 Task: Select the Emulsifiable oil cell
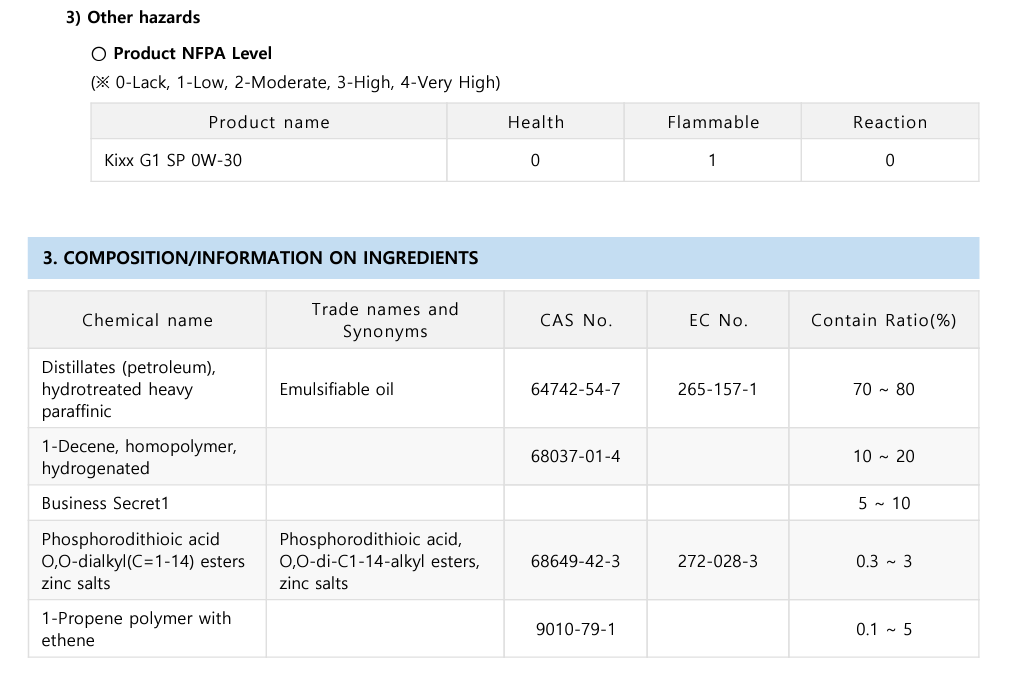coord(385,388)
